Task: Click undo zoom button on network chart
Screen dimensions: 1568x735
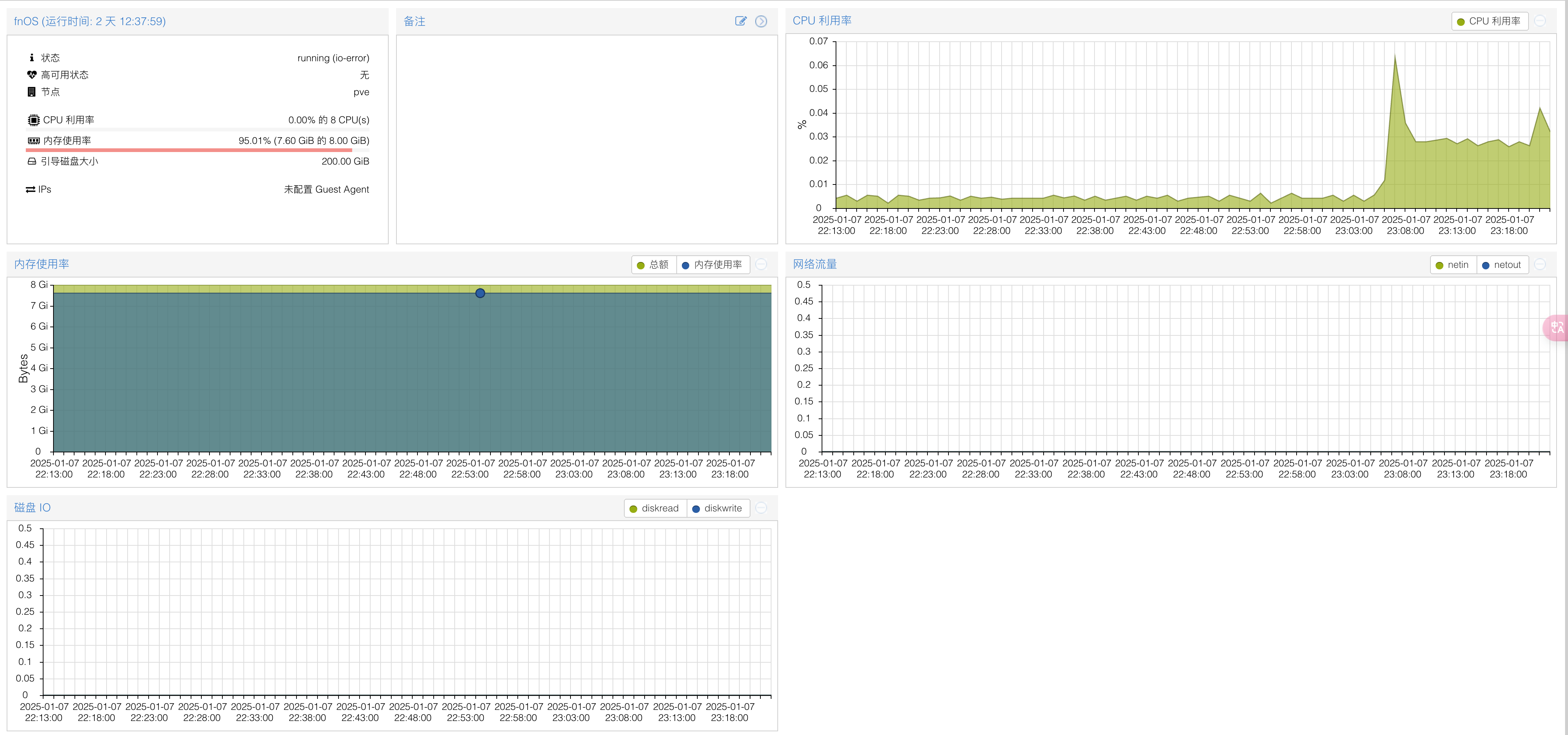Action: pyautogui.click(x=1540, y=265)
